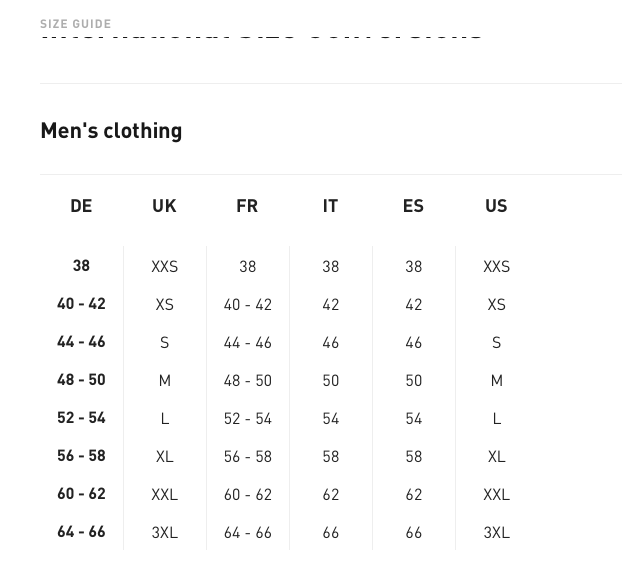Select FR size 44 - 46 cell

[x=247, y=343]
